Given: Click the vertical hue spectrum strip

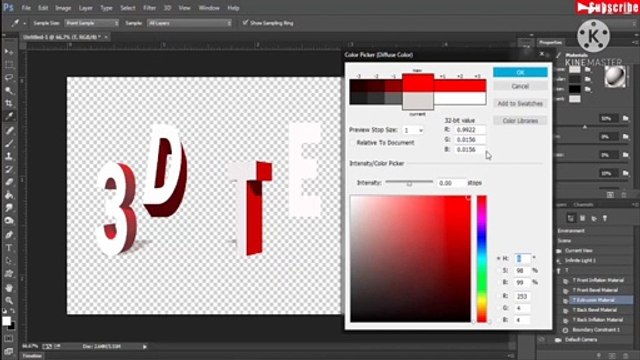Looking at the screenshot, I should coord(482,259).
